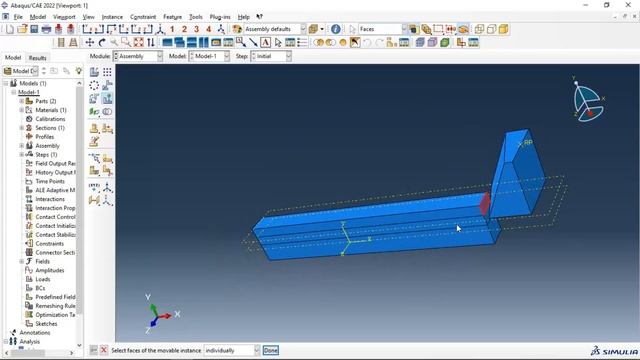This screenshot has width=640, height=360.
Task: Expand the Parts (2) tree node
Action: (22, 101)
